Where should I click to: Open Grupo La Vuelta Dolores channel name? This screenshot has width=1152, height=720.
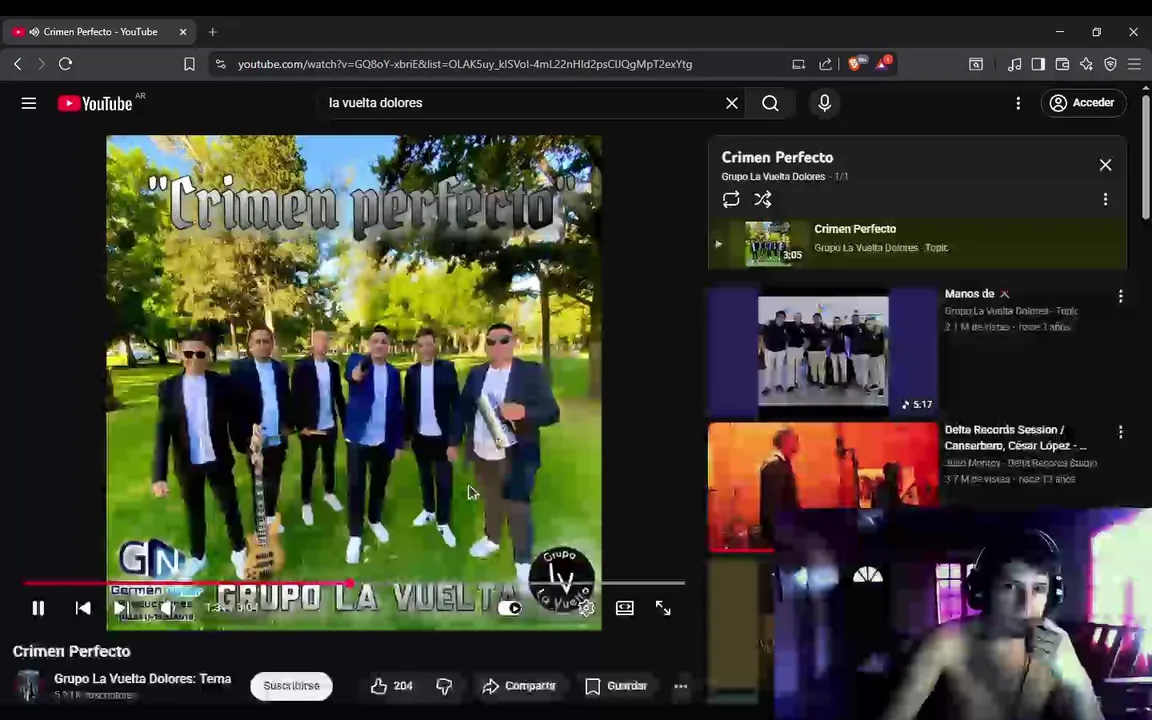[143, 679]
